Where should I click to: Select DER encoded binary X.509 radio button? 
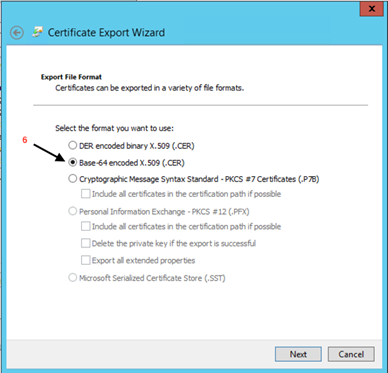pos(72,145)
